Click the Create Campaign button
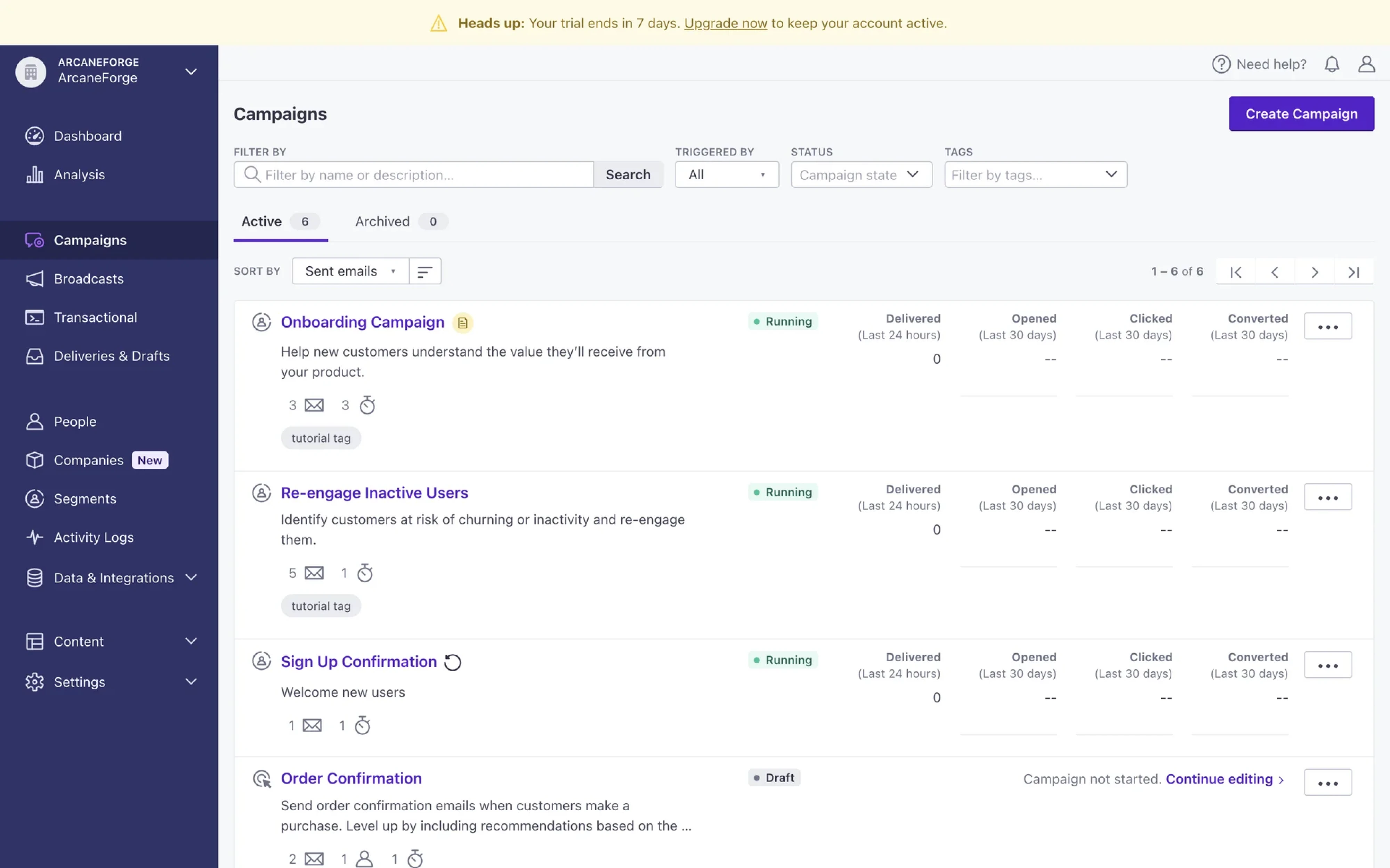Screen dimensions: 1390x868 pyautogui.click(x=1301, y=114)
